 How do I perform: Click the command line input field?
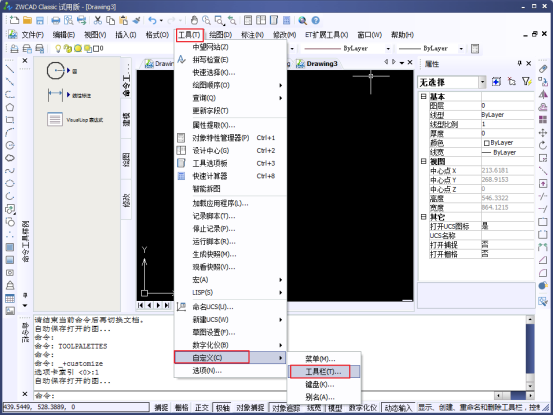[x=263, y=396]
